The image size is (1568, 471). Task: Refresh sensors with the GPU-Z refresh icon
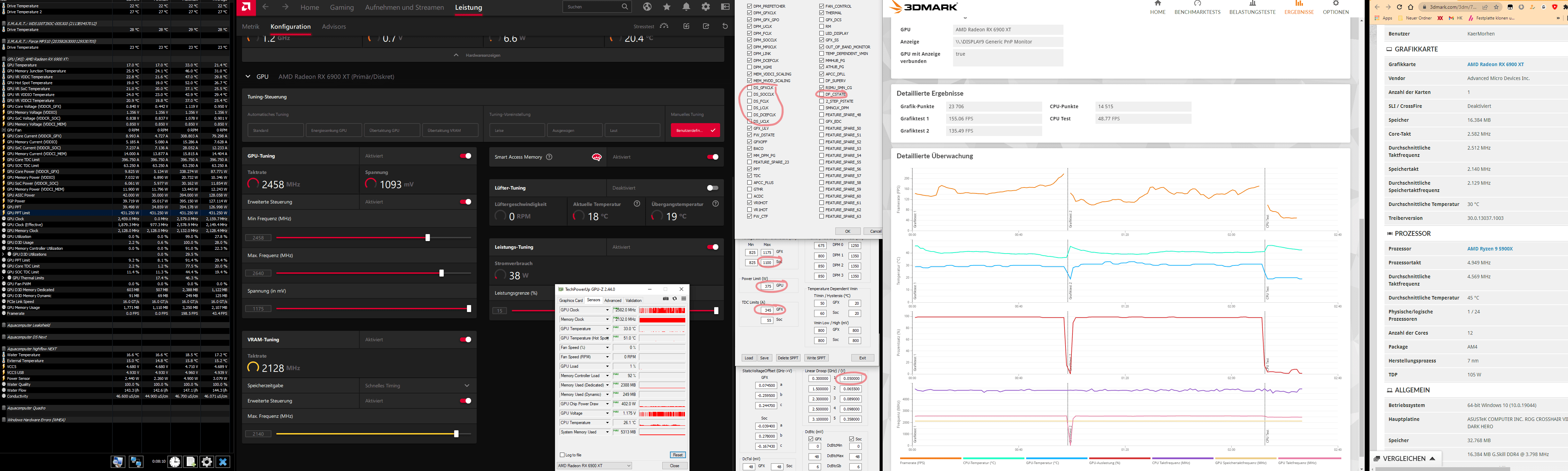674,298
